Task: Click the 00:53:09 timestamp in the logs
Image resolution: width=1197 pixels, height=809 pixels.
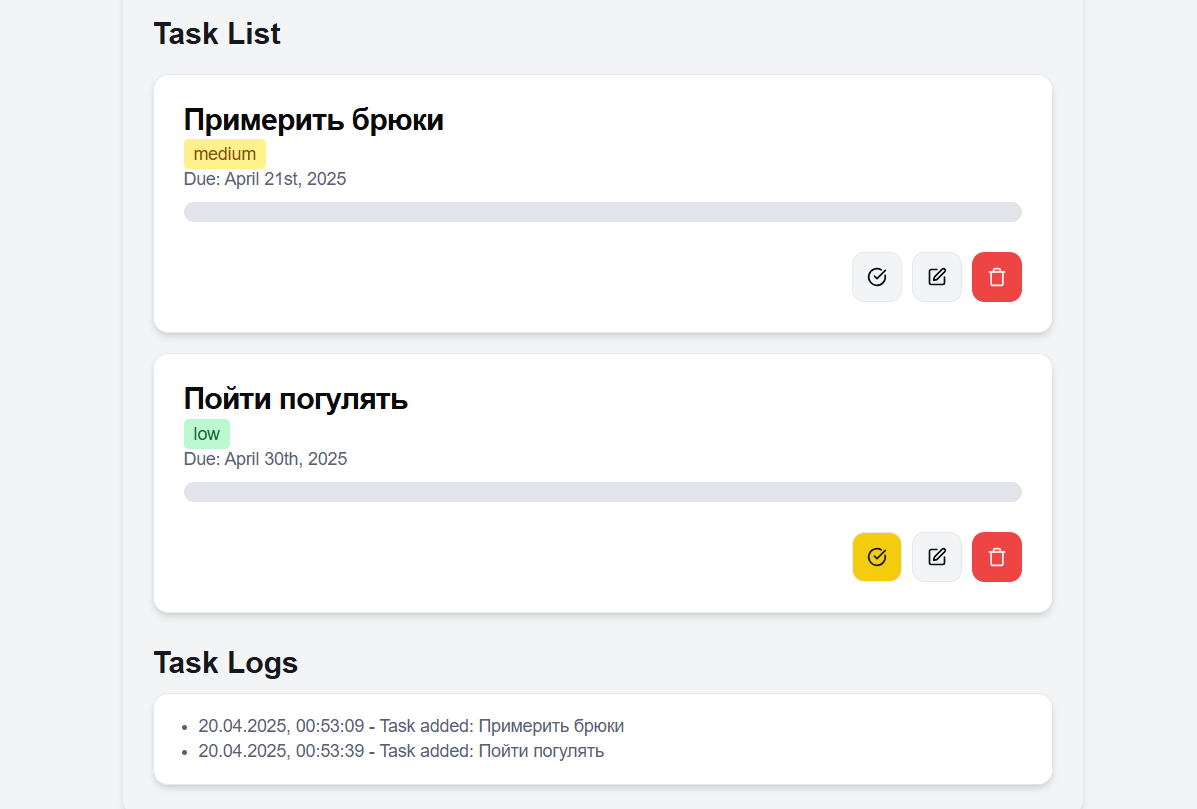Action: (331, 726)
